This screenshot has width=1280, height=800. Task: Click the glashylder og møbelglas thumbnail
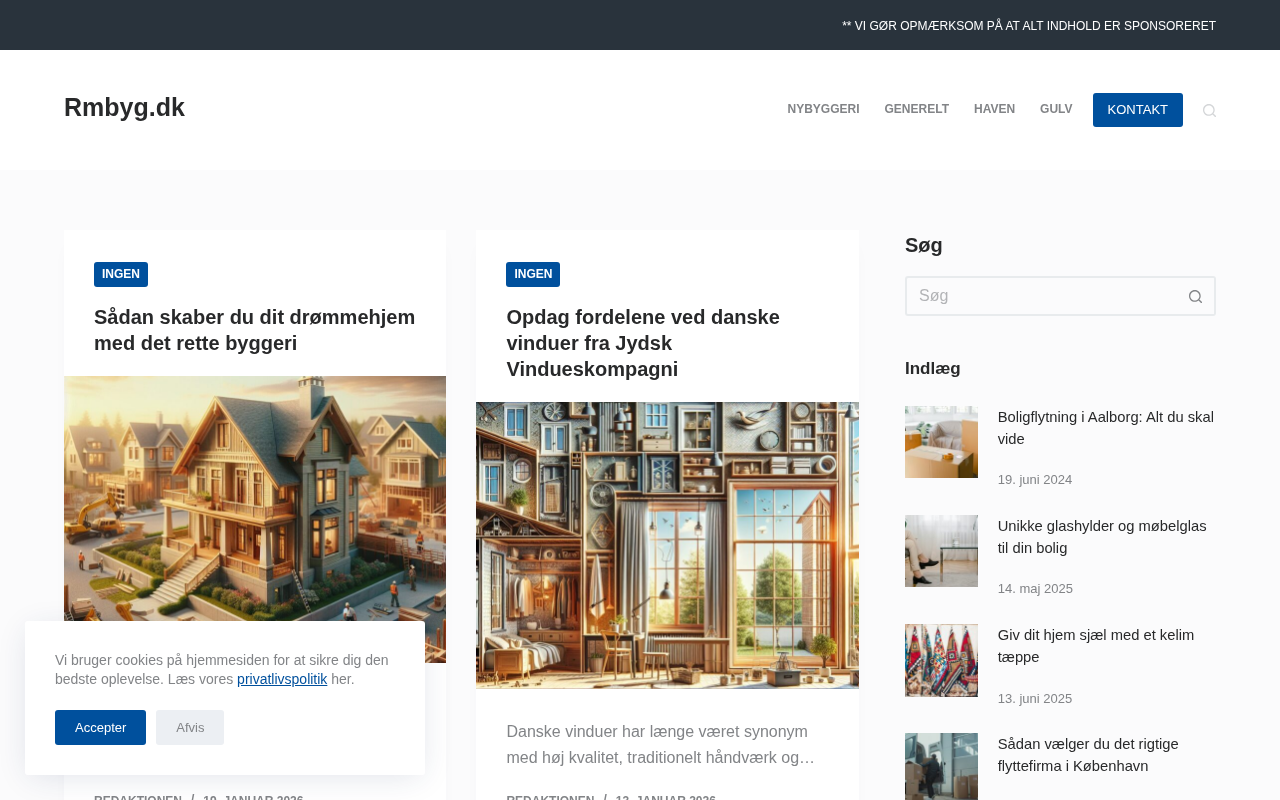(x=941, y=551)
